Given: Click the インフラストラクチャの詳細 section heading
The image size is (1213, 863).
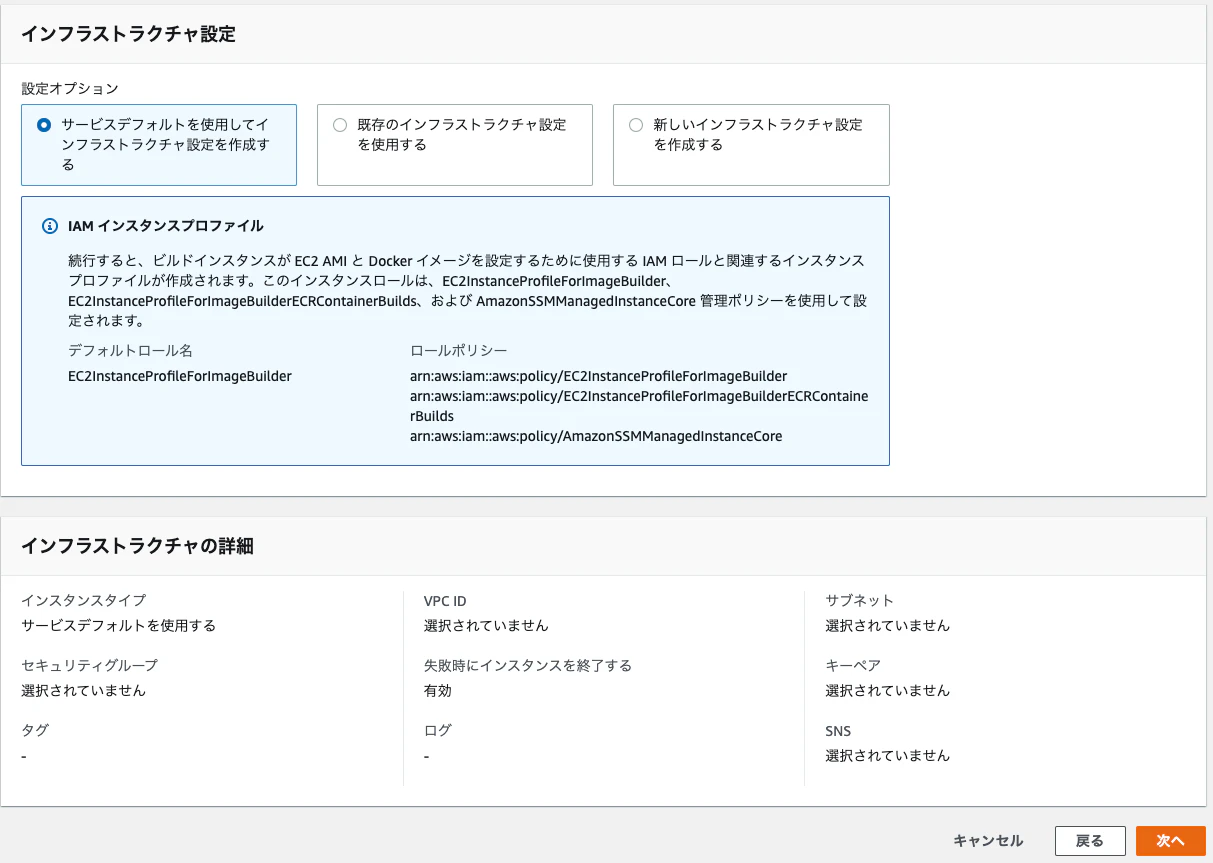Looking at the screenshot, I should tap(138, 546).
